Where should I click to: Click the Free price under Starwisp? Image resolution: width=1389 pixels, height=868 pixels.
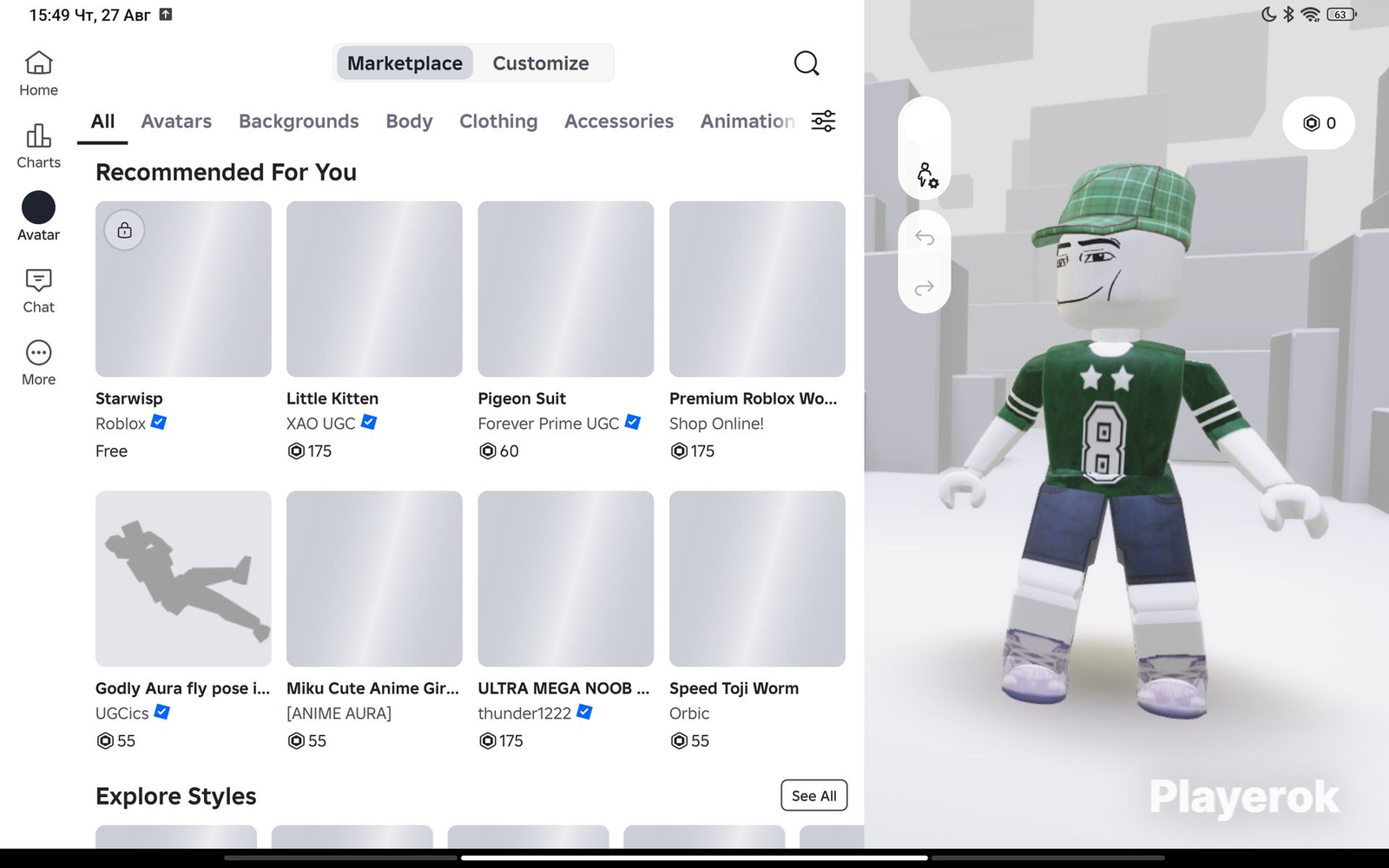(111, 451)
